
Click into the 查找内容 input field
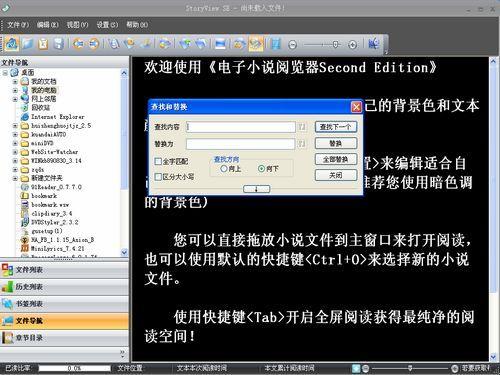241,127
